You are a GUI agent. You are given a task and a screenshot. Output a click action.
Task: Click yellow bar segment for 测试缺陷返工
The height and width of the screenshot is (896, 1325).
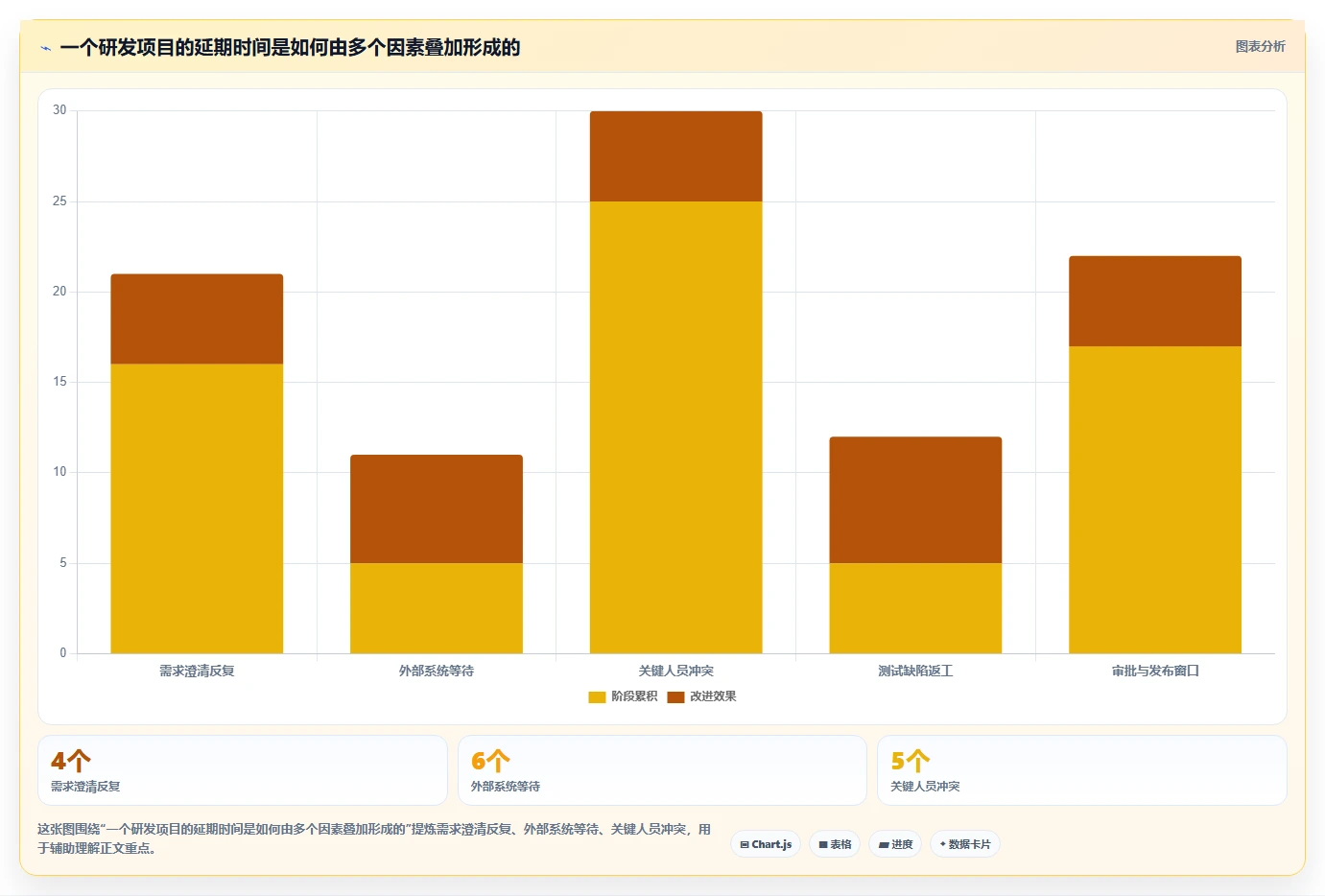(x=915, y=608)
